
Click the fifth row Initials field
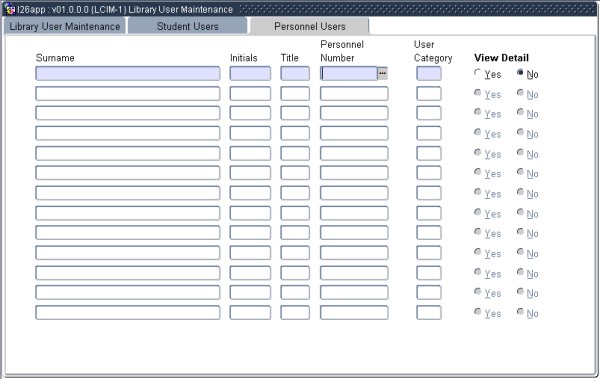(250, 153)
